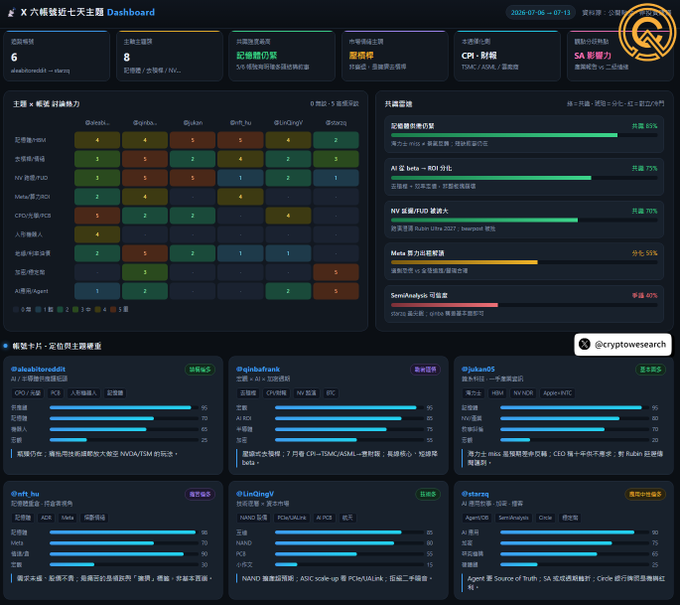The image size is (680, 605).
Task: Click the AI應用/Agent row label in heatmap
Action: point(31,291)
